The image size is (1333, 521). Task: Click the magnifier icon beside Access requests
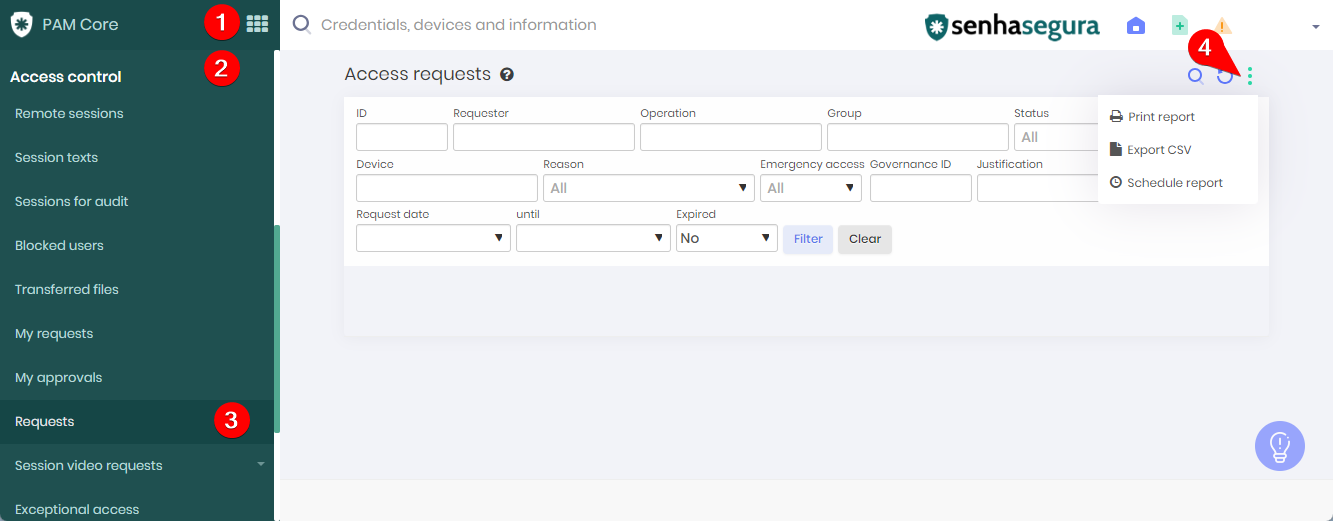pos(1195,76)
